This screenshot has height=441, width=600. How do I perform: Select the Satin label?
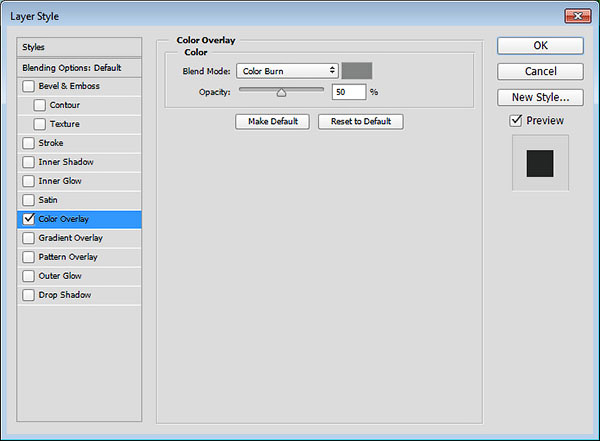click(48, 200)
